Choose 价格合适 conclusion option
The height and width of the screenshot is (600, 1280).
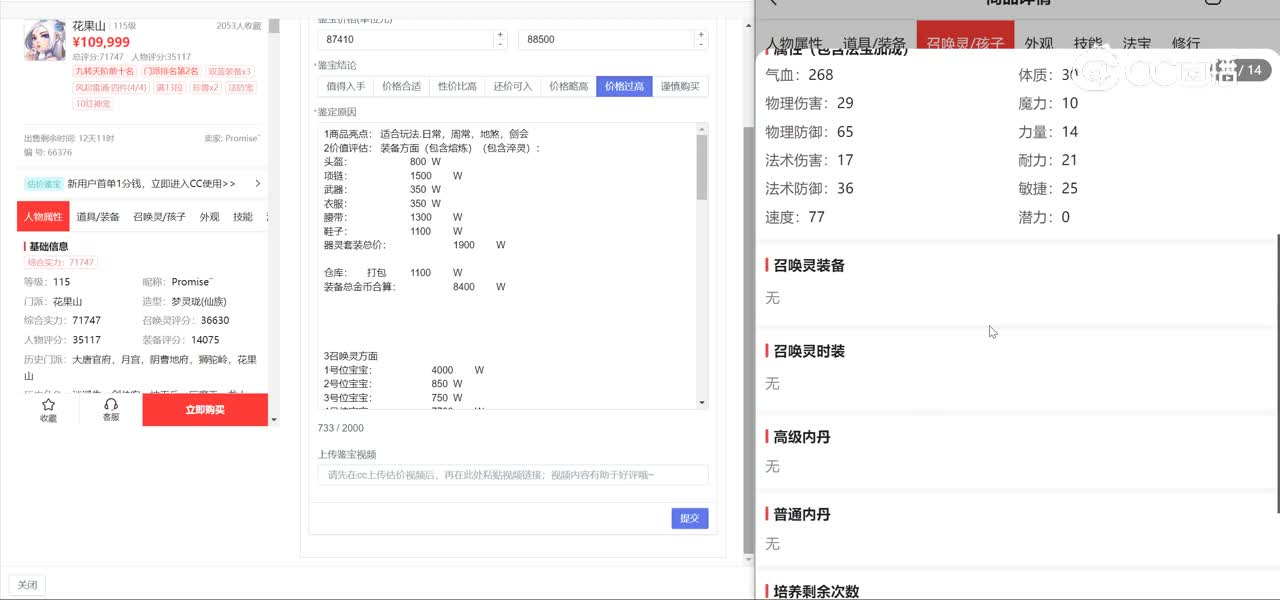click(x=401, y=87)
